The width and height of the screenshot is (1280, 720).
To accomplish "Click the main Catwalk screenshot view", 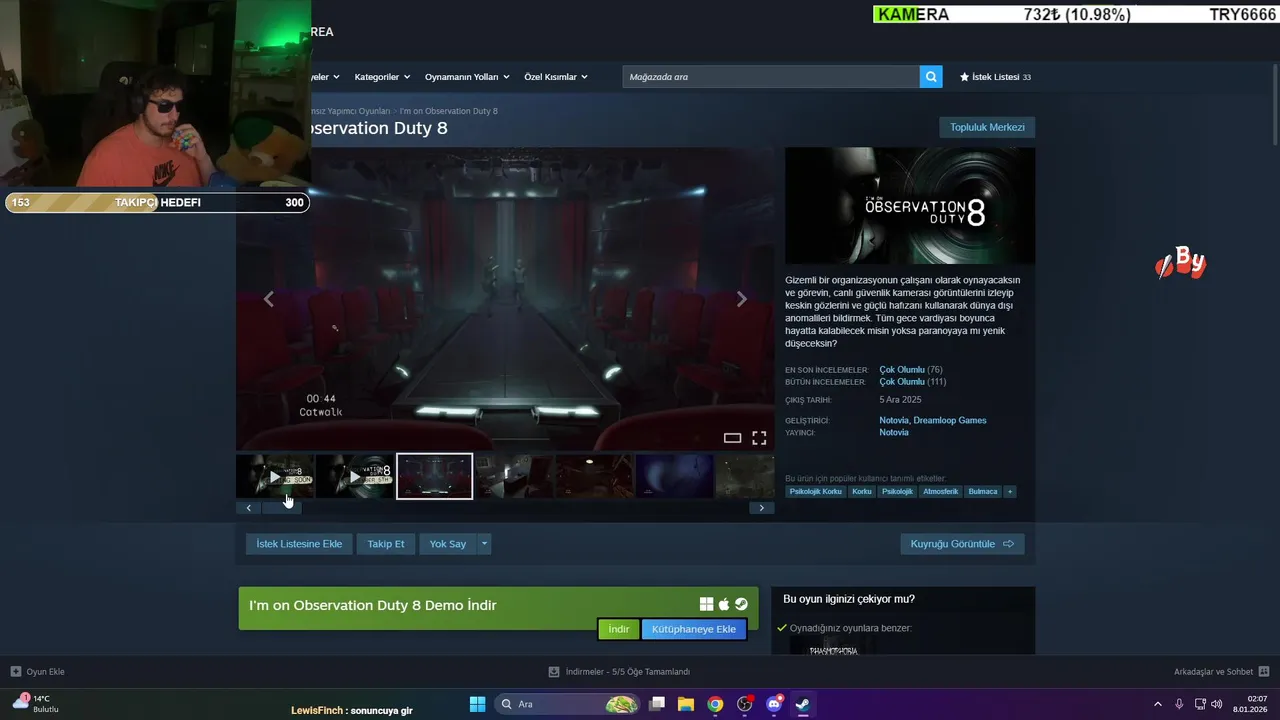I will (505, 299).
